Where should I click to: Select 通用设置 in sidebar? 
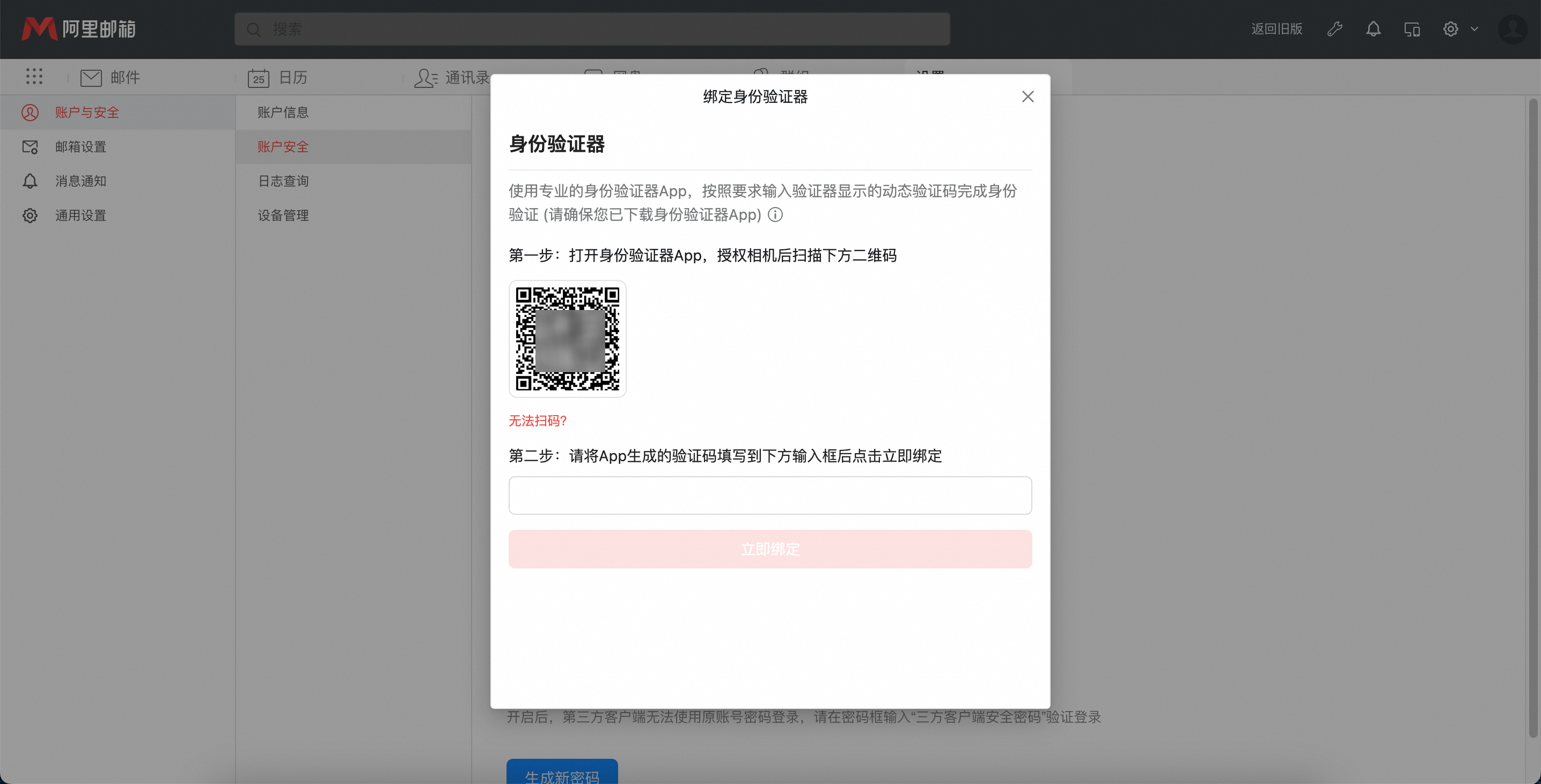pyautogui.click(x=118, y=215)
